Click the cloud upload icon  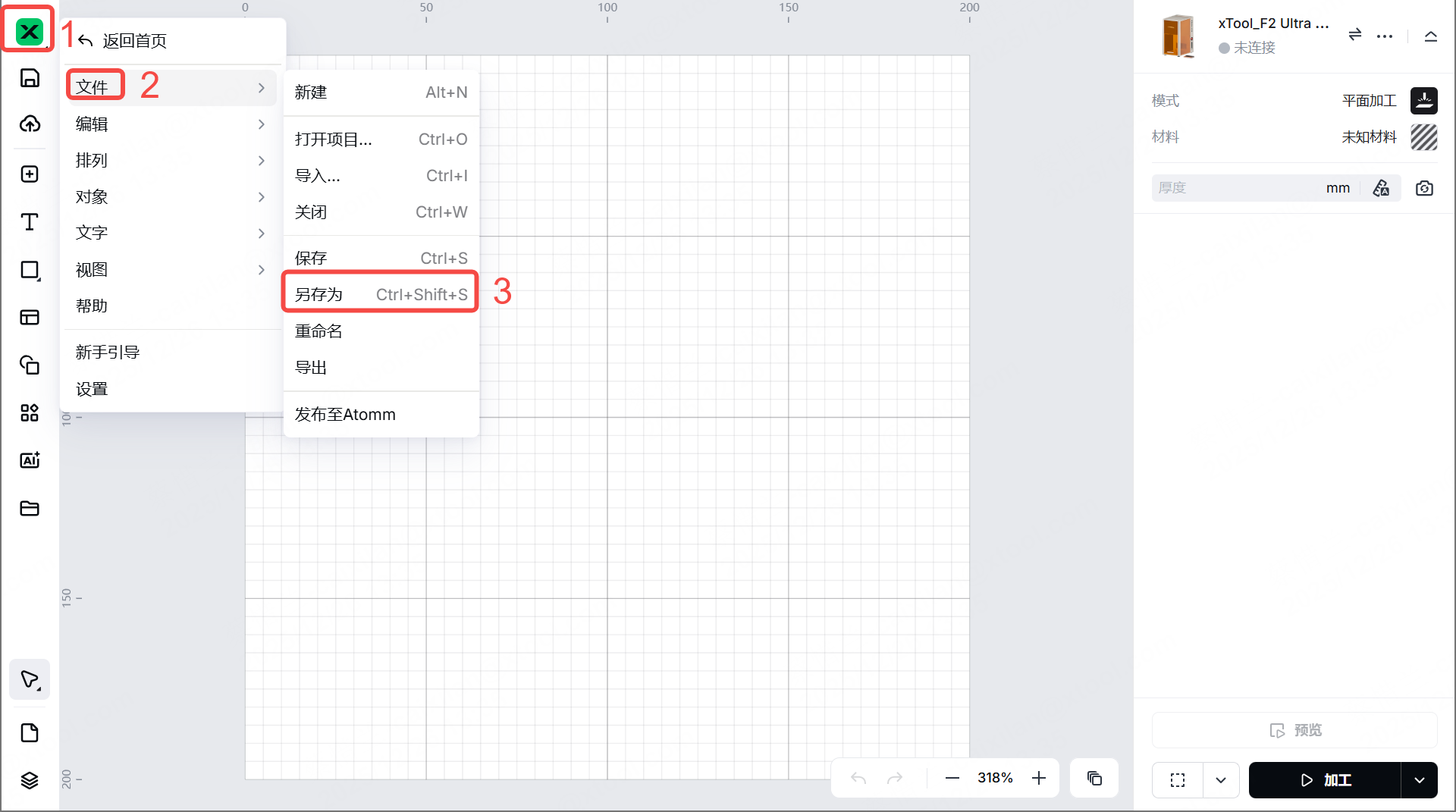29,124
